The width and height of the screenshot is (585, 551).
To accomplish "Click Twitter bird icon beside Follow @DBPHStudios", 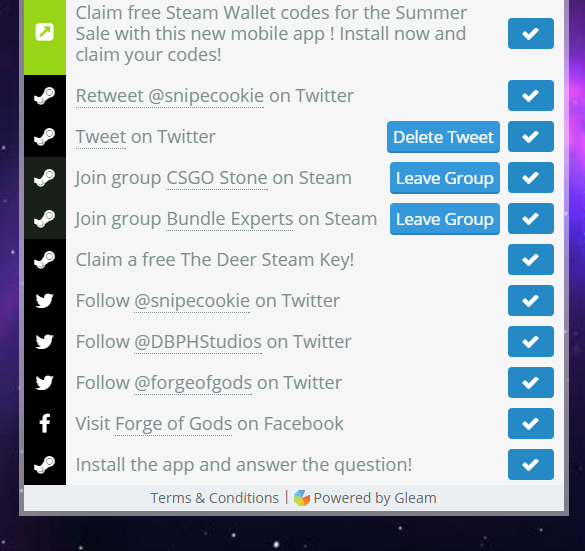I will pos(44,342).
